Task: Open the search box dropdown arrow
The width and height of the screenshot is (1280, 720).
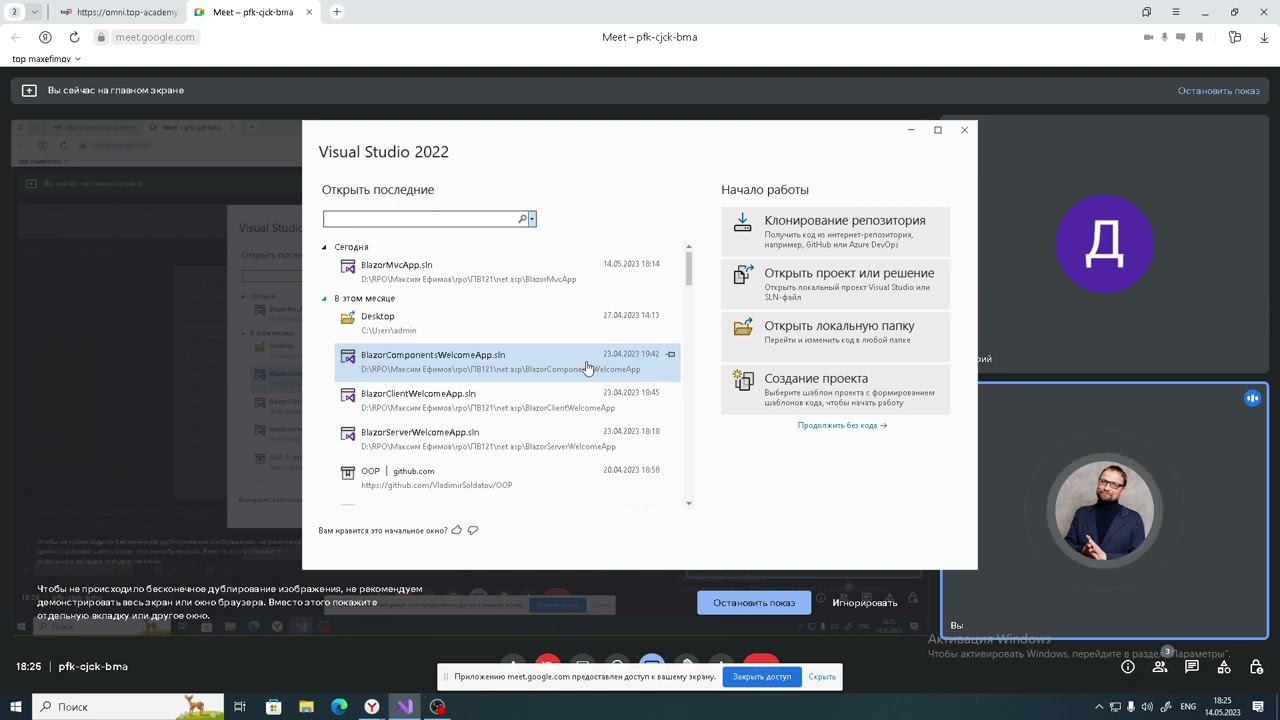Action: (x=532, y=219)
